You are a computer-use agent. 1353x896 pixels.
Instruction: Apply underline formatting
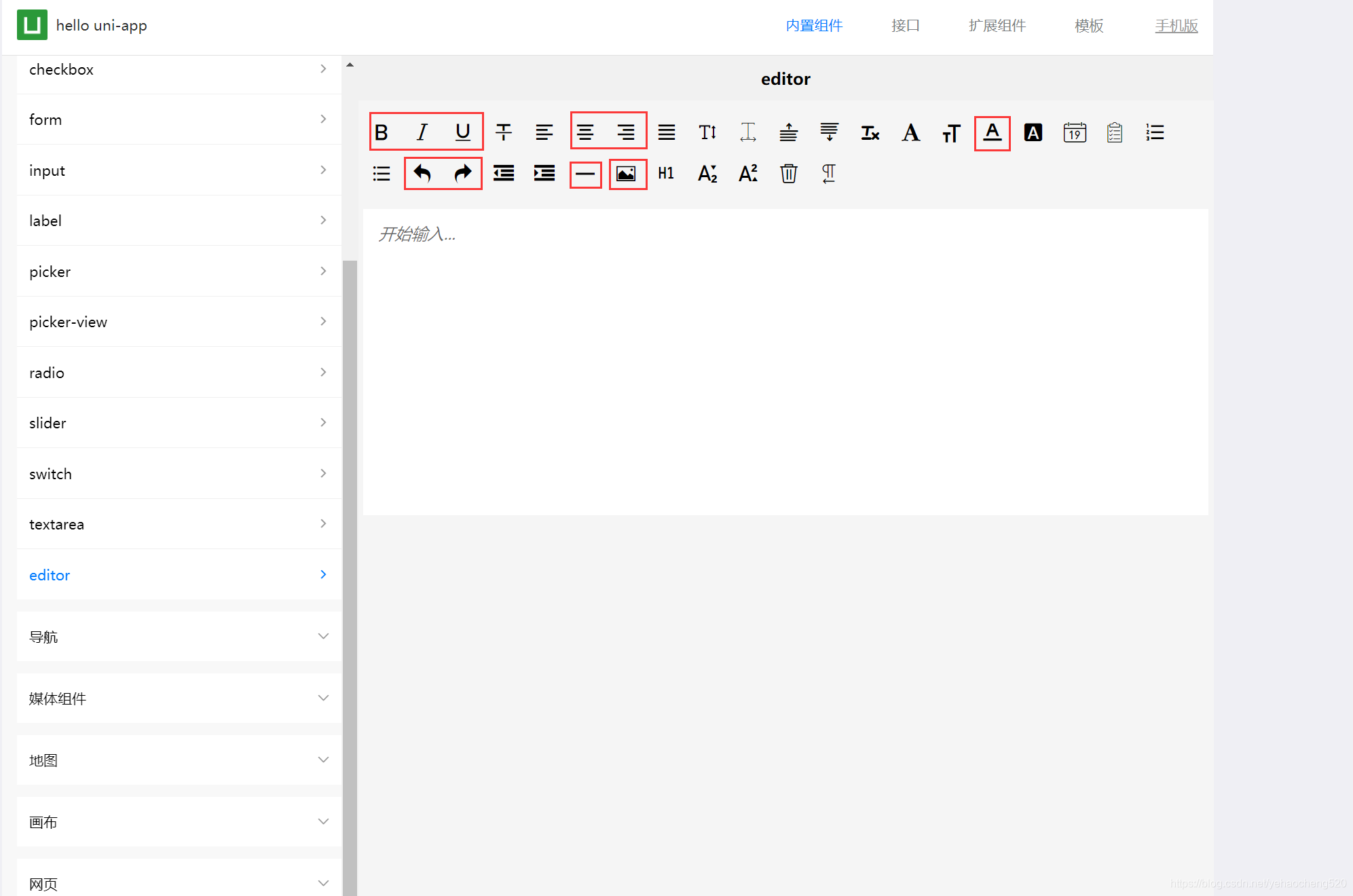click(463, 132)
